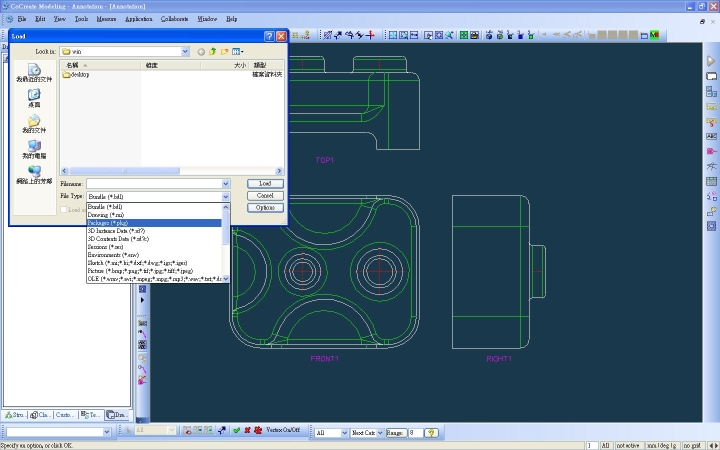Click the Load dialog help question mark button
The height and width of the screenshot is (450, 720).
tap(270, 36)
